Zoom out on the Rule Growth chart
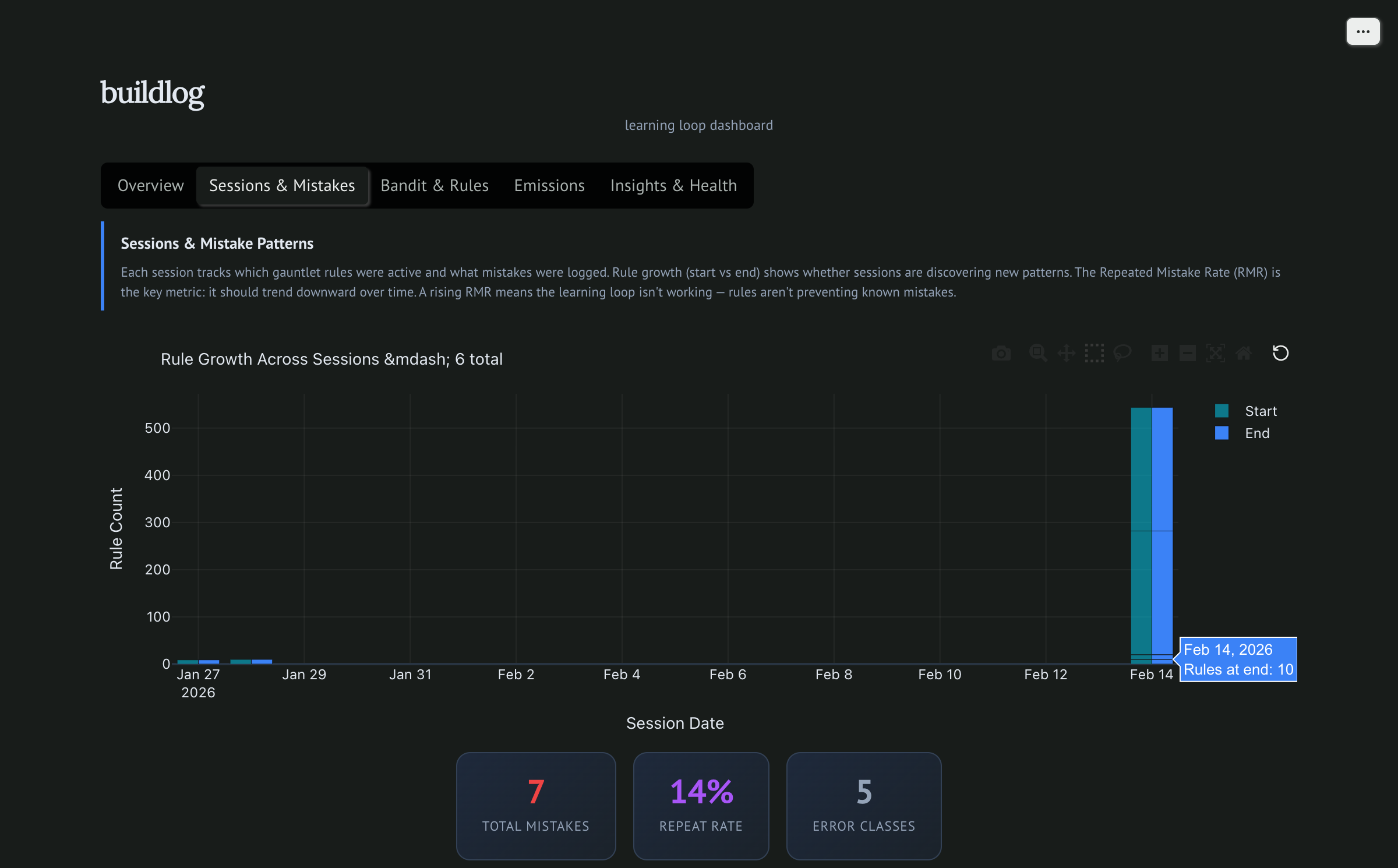This screenshot has height=868, width=1398. (x=1188, y=353)
